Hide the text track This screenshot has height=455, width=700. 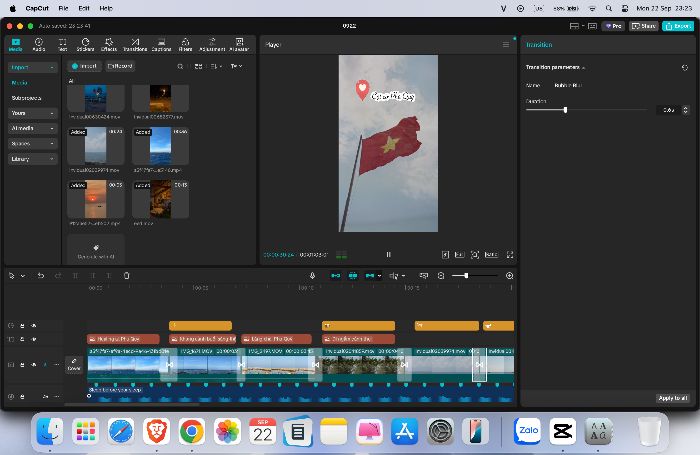[33, 339]
